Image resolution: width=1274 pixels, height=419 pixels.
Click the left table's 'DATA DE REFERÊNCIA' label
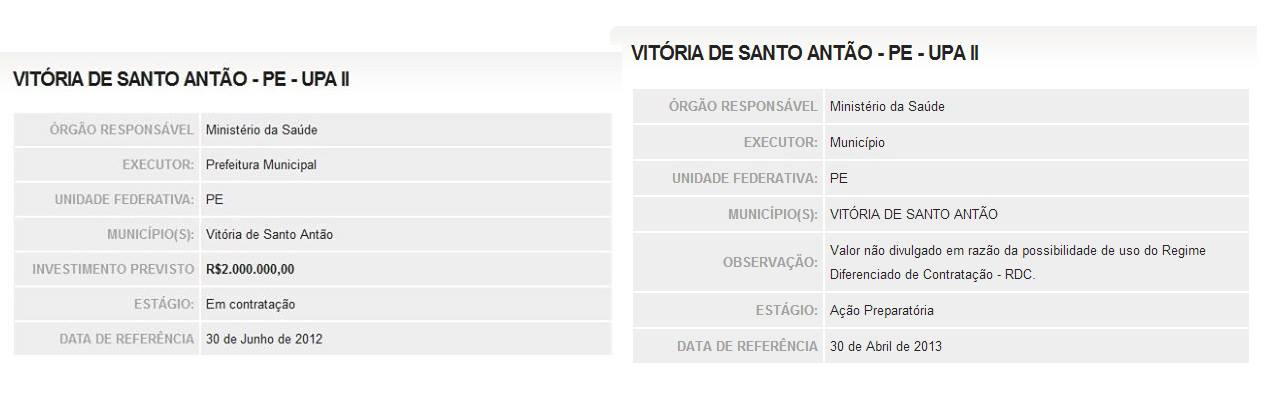click(127, 339)
